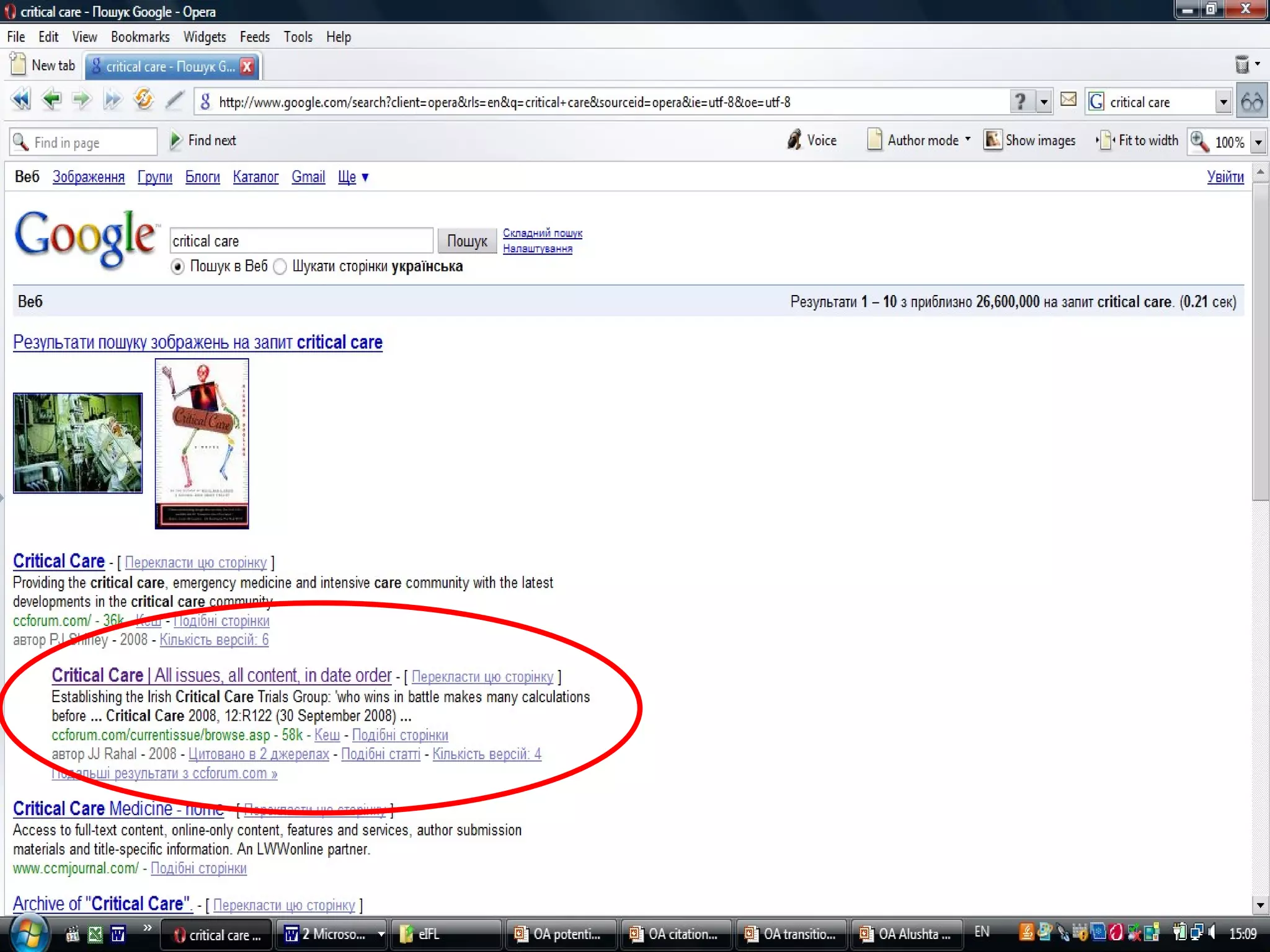The width and height of the screenshot is (1270, 952).
Task: Click the Critical Care book cover thumbnail
Action: tap(202, 444)
